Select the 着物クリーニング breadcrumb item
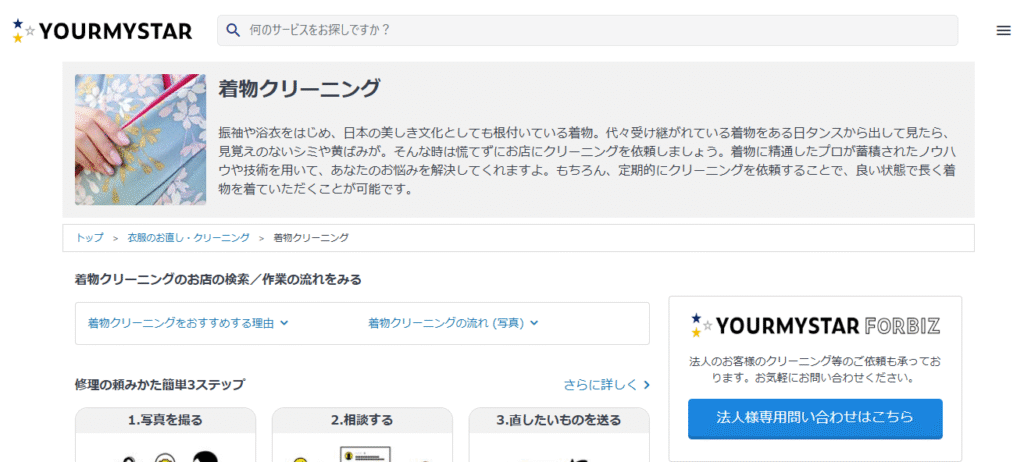This screenshot has height=462, width=1024. (311, 238)
